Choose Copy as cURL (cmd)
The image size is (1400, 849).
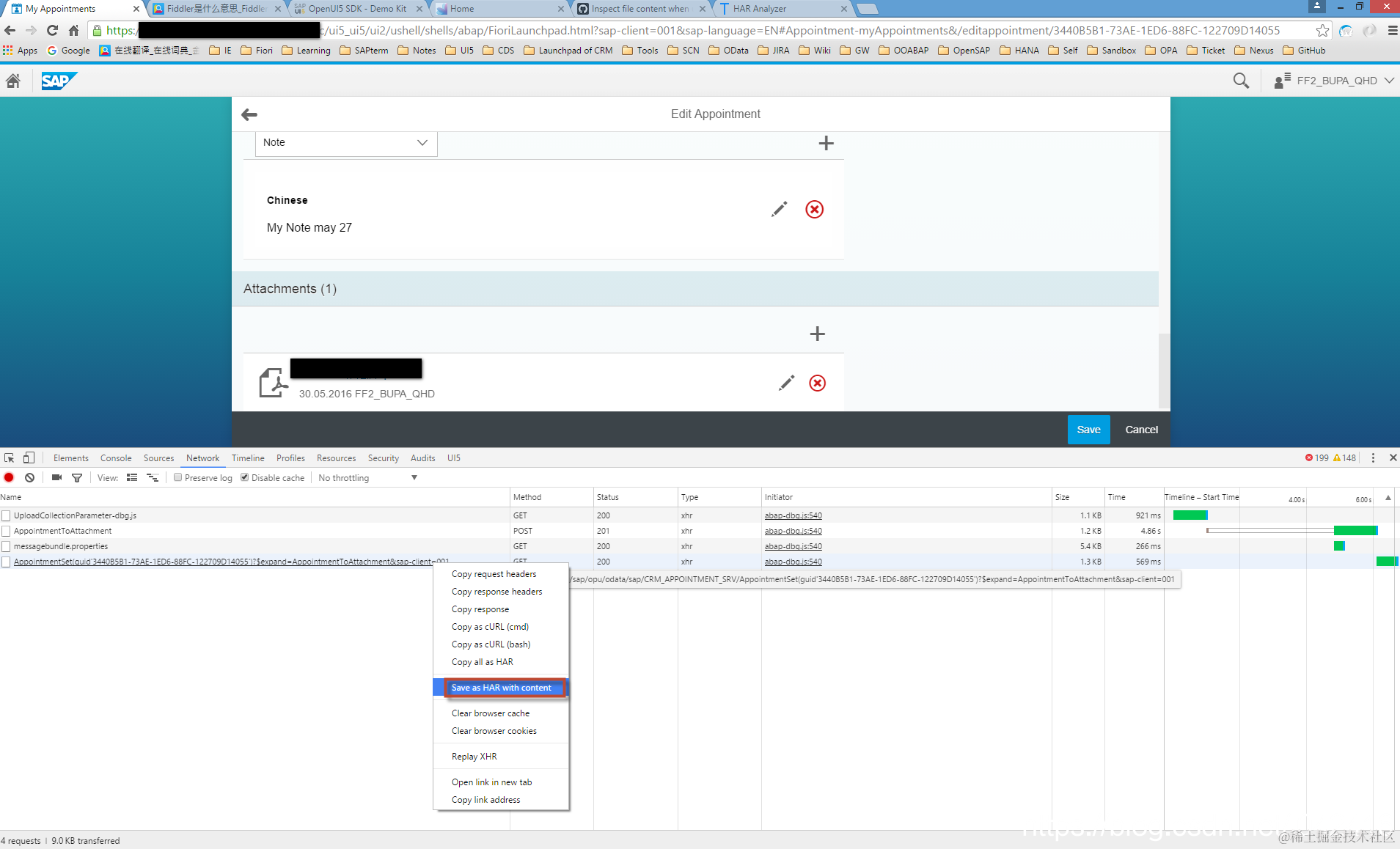point(491,627)
